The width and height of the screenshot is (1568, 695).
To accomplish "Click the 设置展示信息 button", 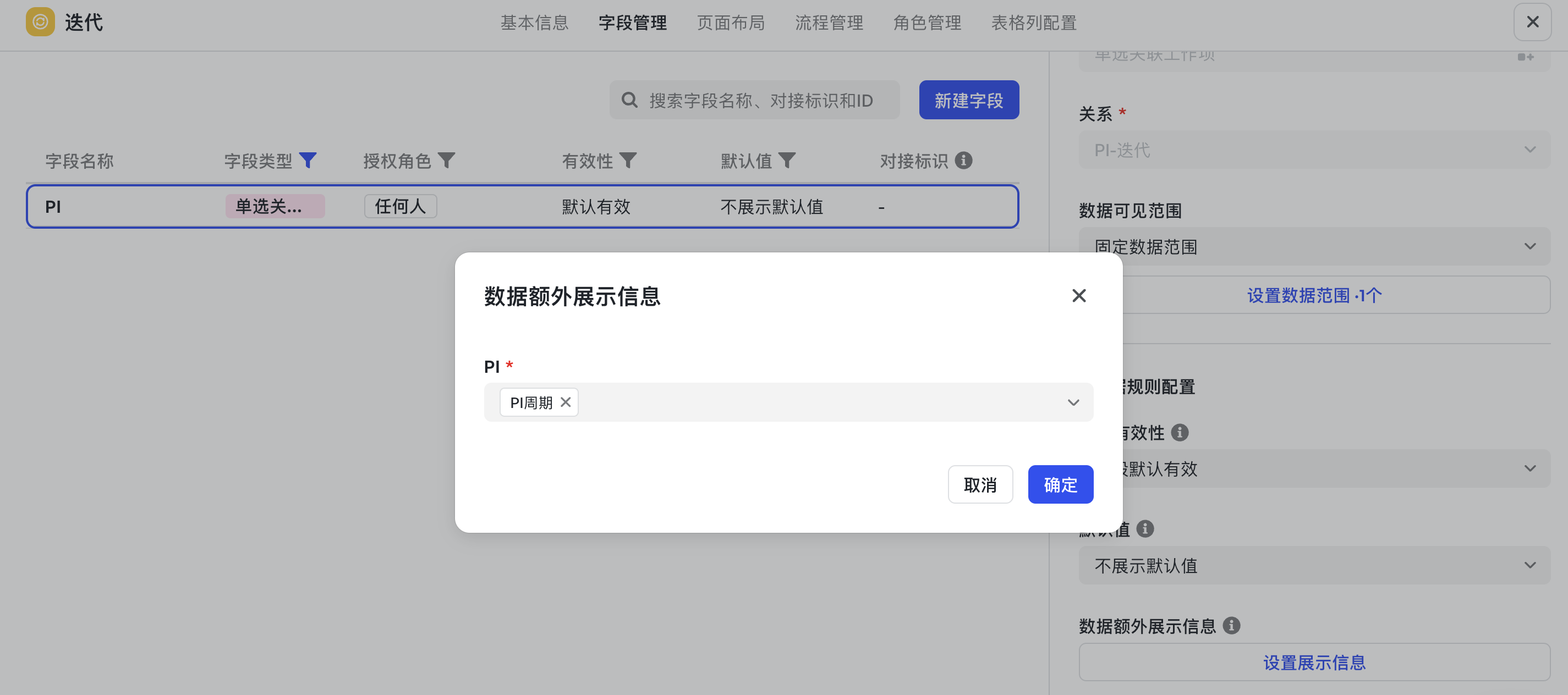I will point(1314,662).
